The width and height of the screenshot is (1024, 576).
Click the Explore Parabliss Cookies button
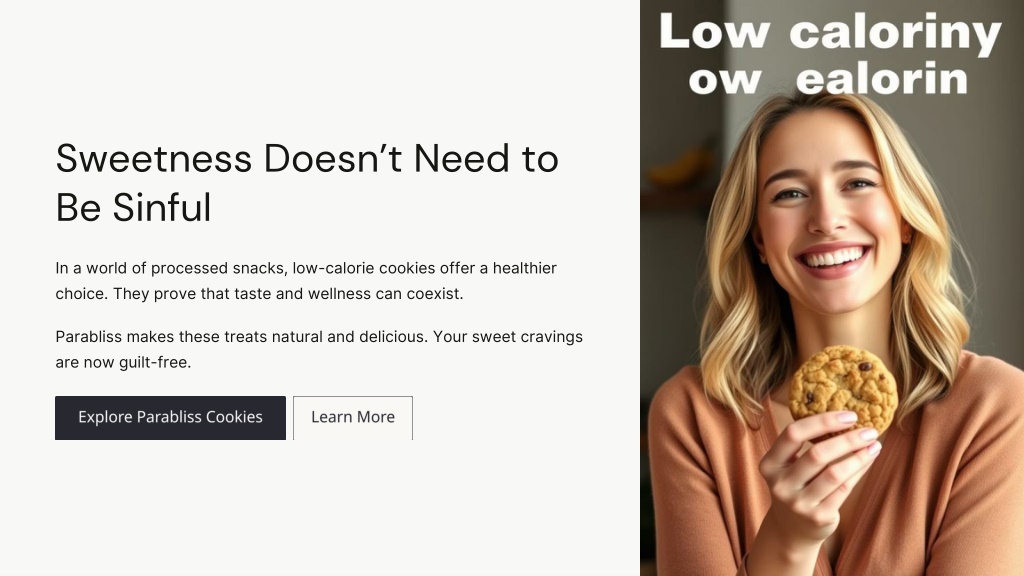click(x=170, y=418)
